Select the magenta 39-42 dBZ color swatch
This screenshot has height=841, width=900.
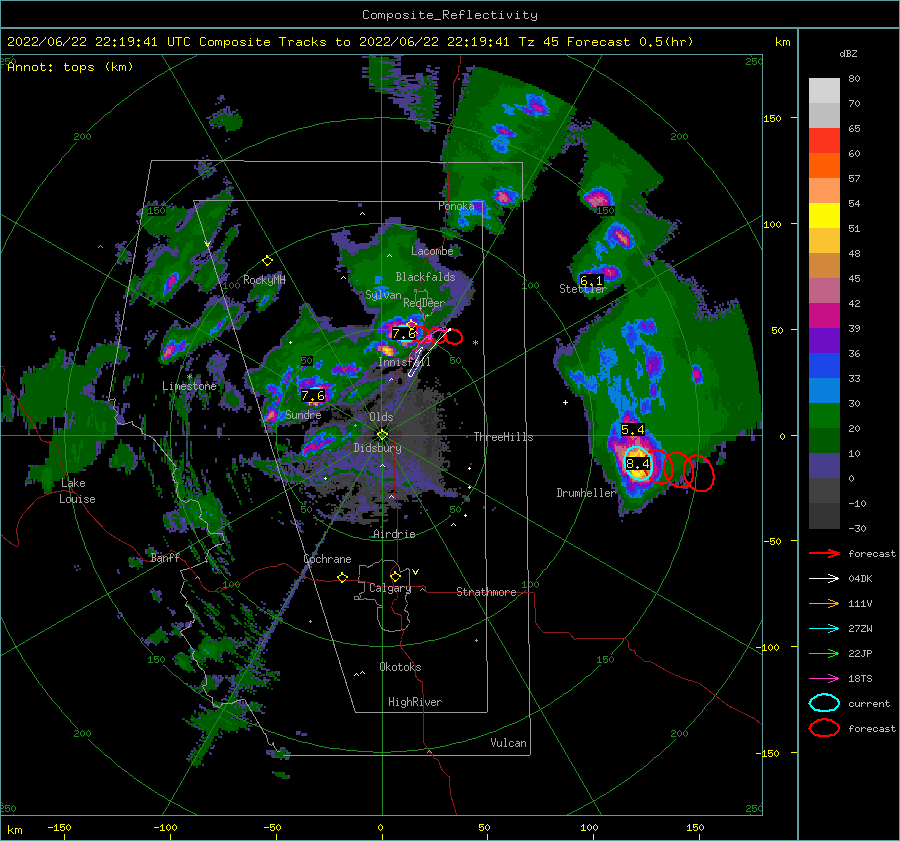(x=824, y=316)
